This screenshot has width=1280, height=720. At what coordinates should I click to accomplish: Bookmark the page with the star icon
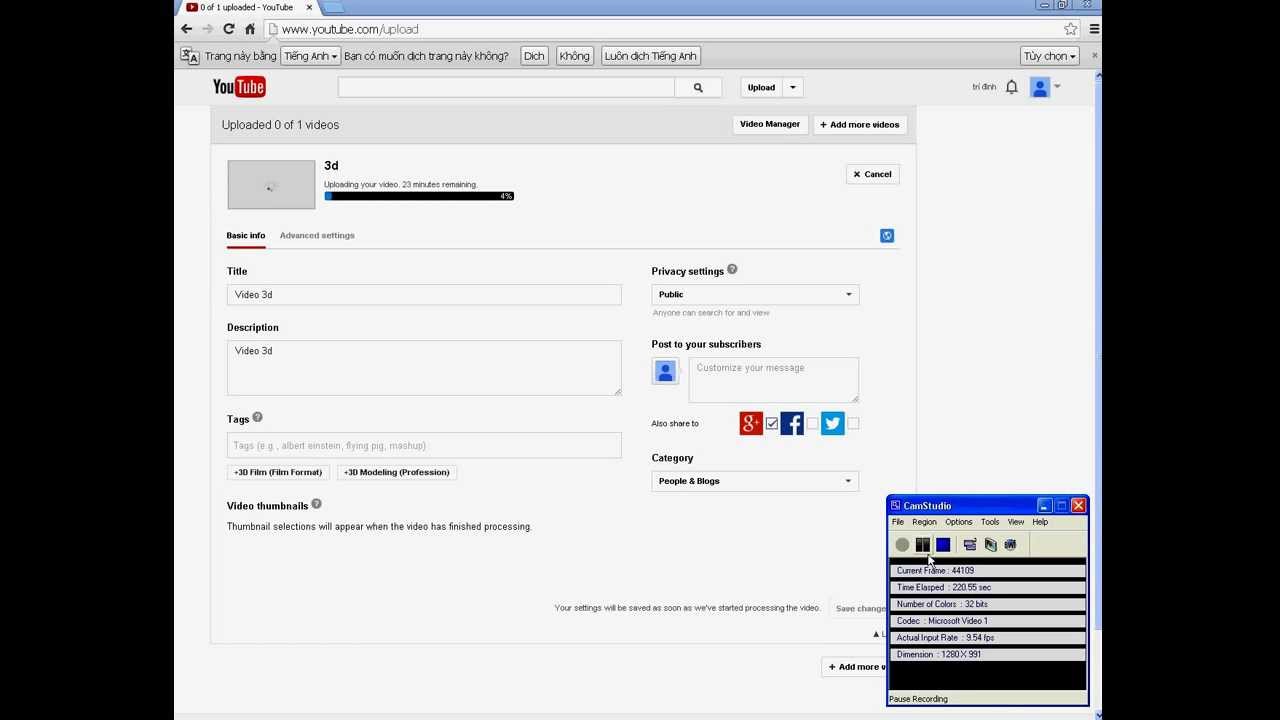1071,29
